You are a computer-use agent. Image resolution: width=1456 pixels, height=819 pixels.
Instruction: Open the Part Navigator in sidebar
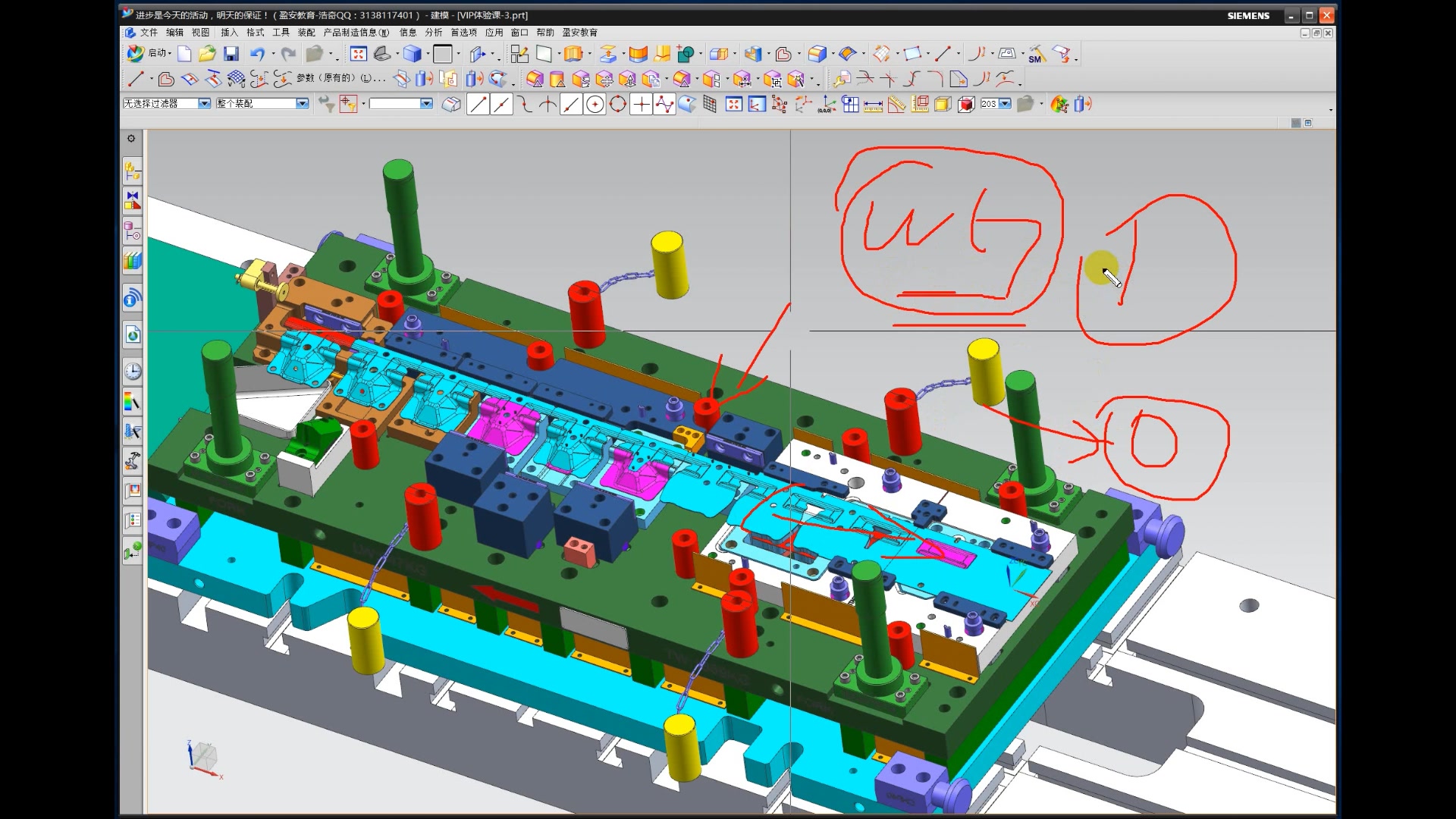point(133,230)
